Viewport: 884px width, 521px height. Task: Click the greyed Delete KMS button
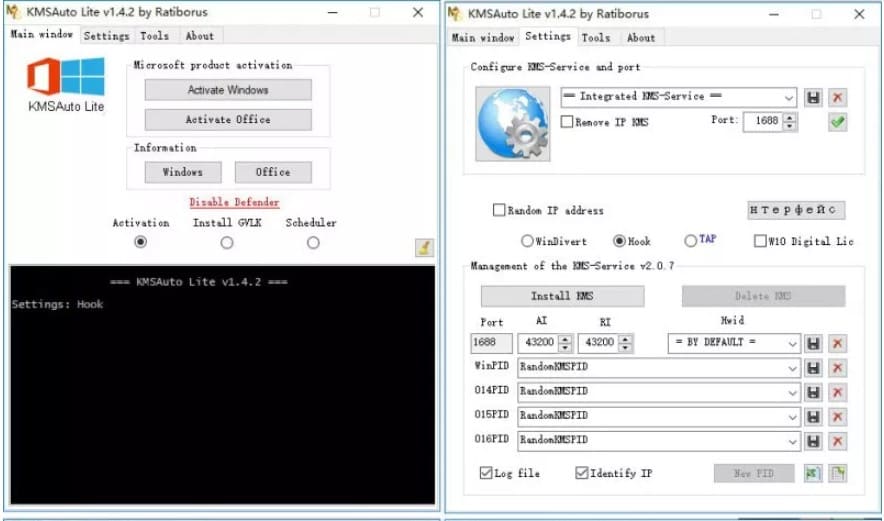763,296
